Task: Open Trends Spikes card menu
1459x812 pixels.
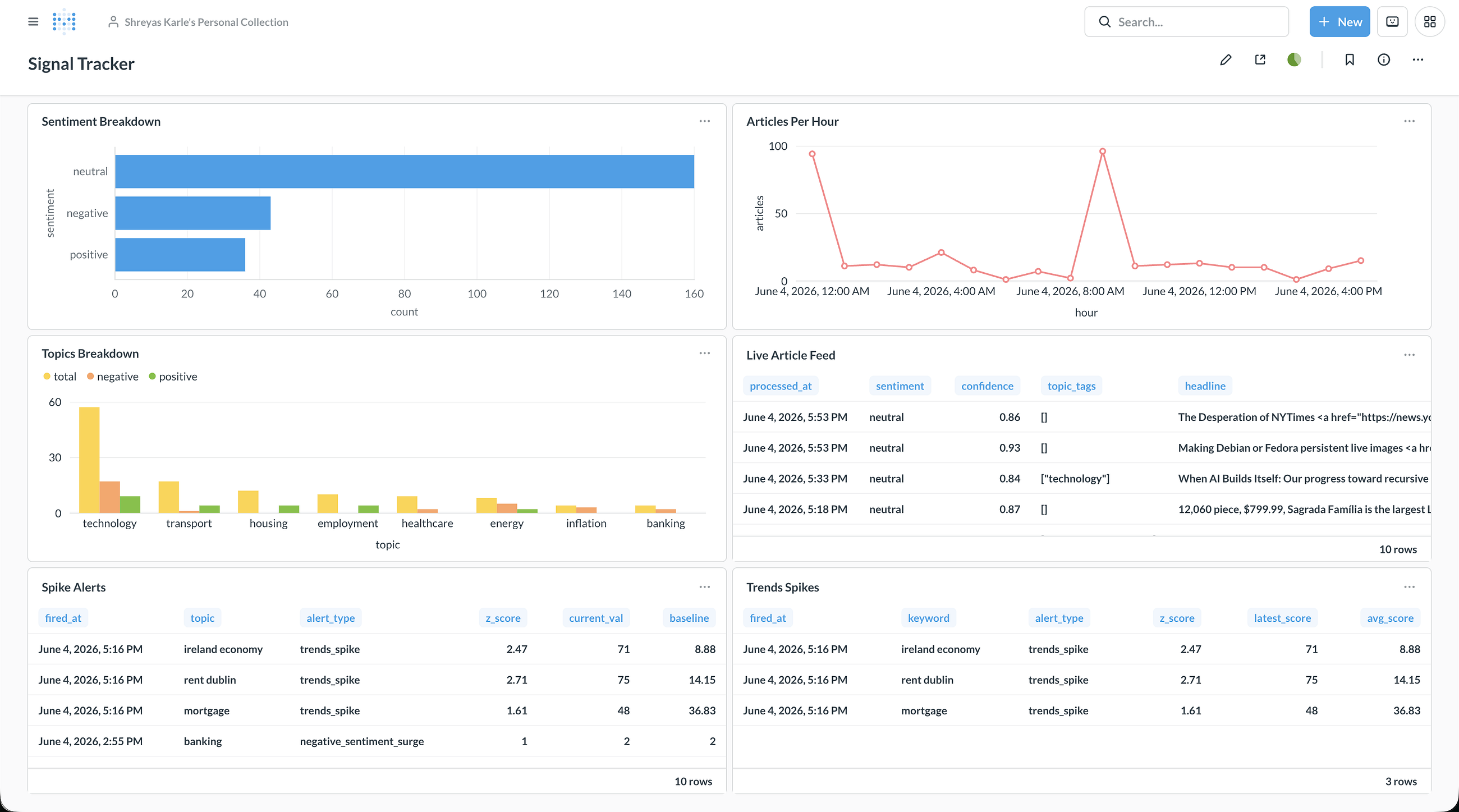Action: (1409, 587)
